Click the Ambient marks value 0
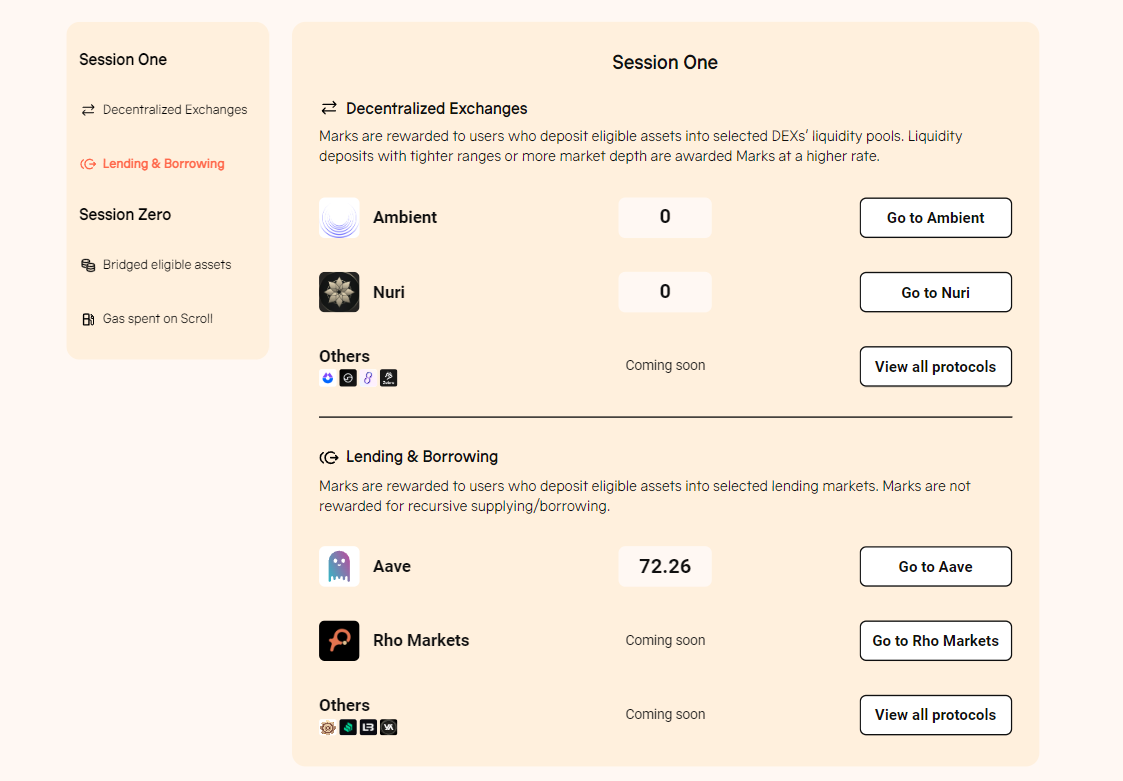Viewport: 1123px width, 781px height. point(665,217)
